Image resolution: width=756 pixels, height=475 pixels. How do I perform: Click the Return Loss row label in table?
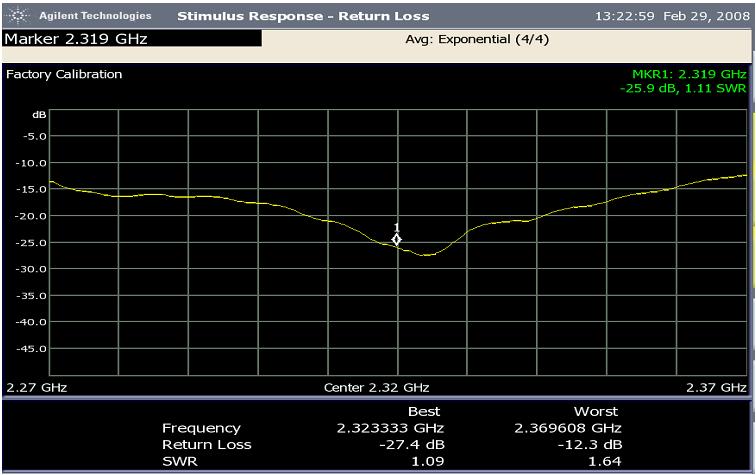click(206, 445)
